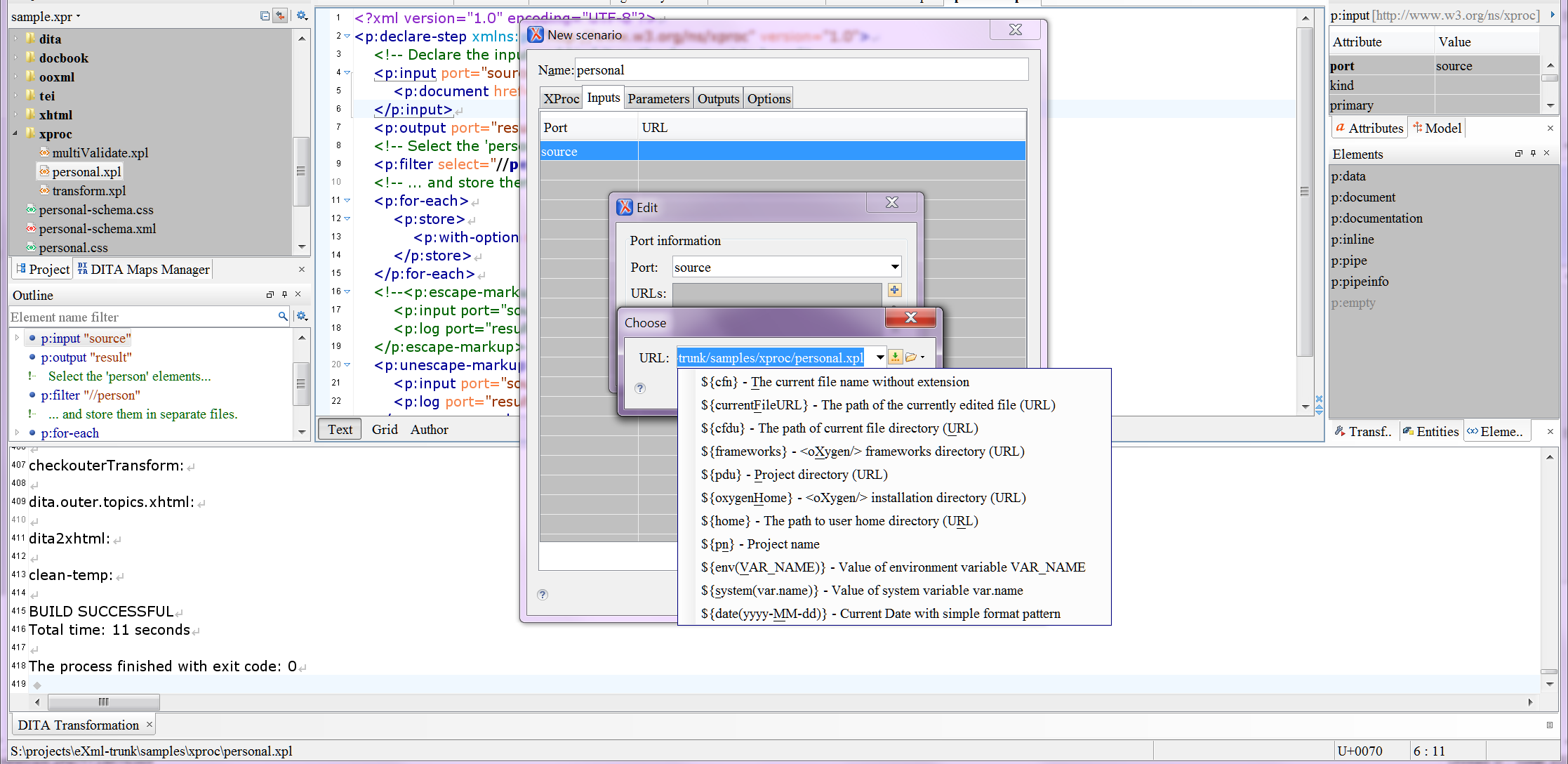1568x764 pixels.
Task: Click the add URL plus button
Action: point(894,290)
